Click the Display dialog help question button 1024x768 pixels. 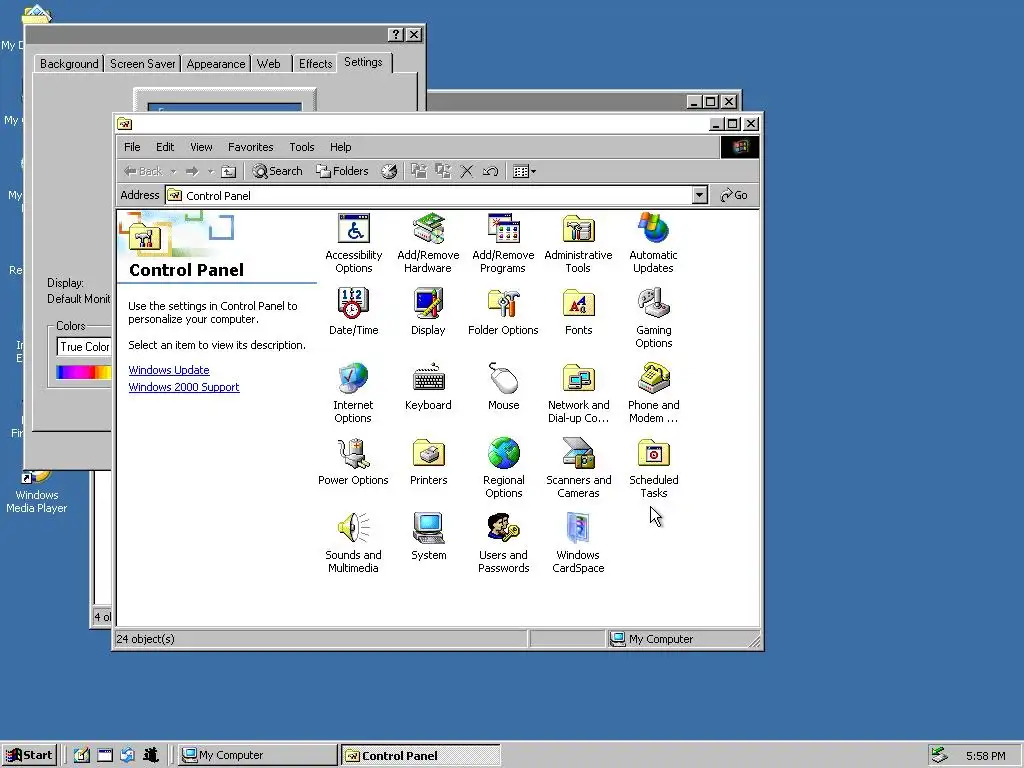click(395, 35)
